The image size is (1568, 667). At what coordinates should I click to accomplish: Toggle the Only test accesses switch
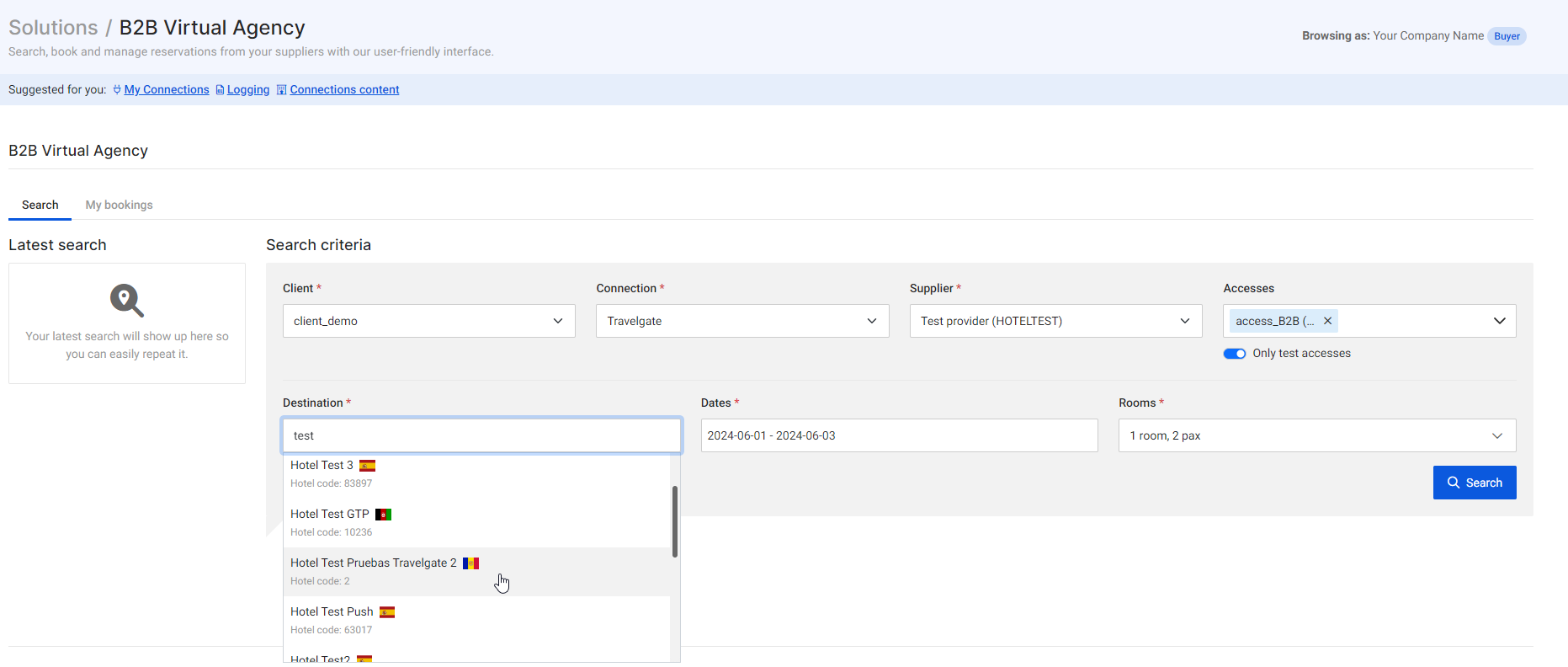point(1235,354)
